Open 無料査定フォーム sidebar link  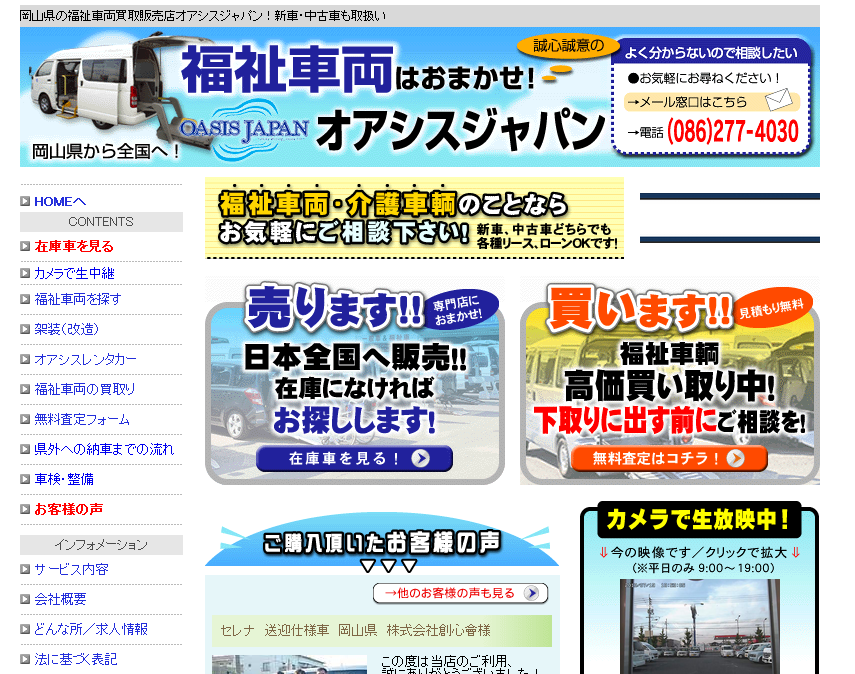(x=82, y=419)
